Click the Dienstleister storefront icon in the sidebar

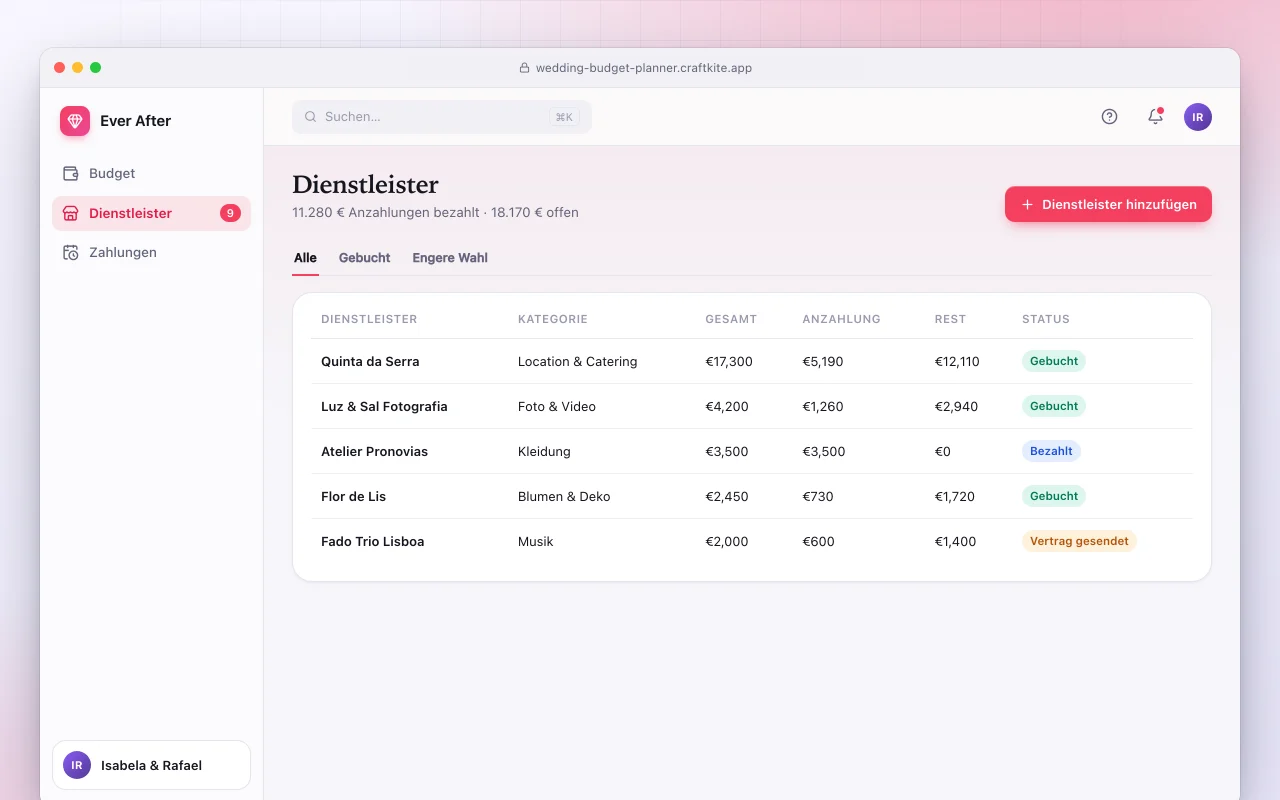click(71, 213)
